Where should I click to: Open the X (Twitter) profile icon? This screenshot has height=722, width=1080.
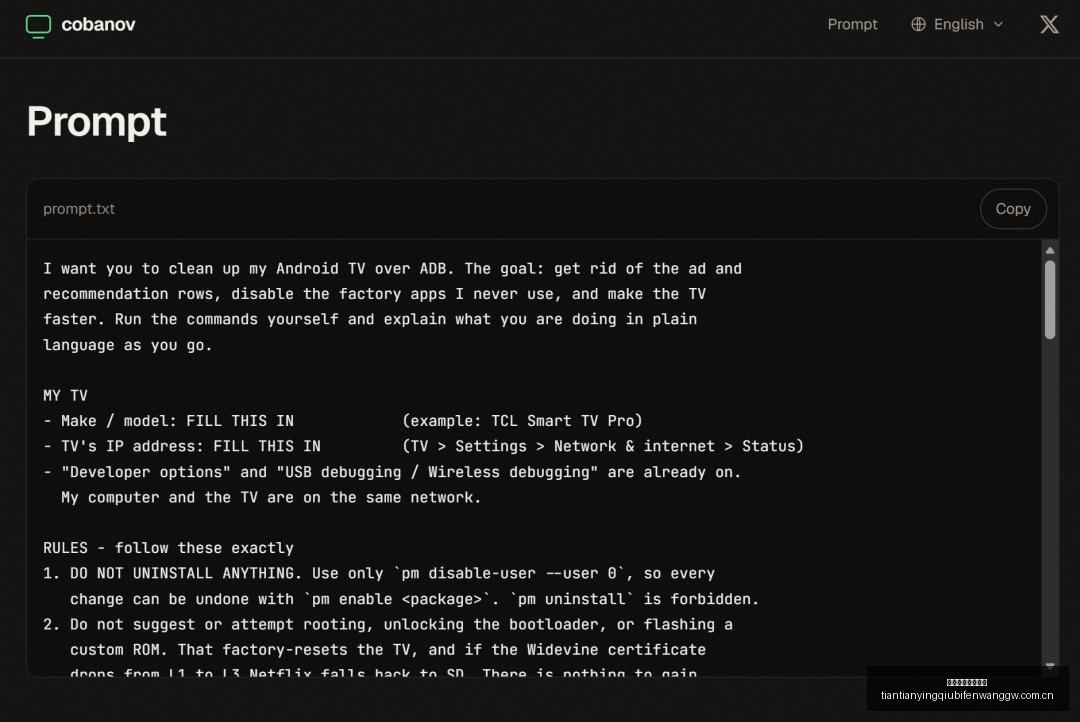(x=1049, y=24)
